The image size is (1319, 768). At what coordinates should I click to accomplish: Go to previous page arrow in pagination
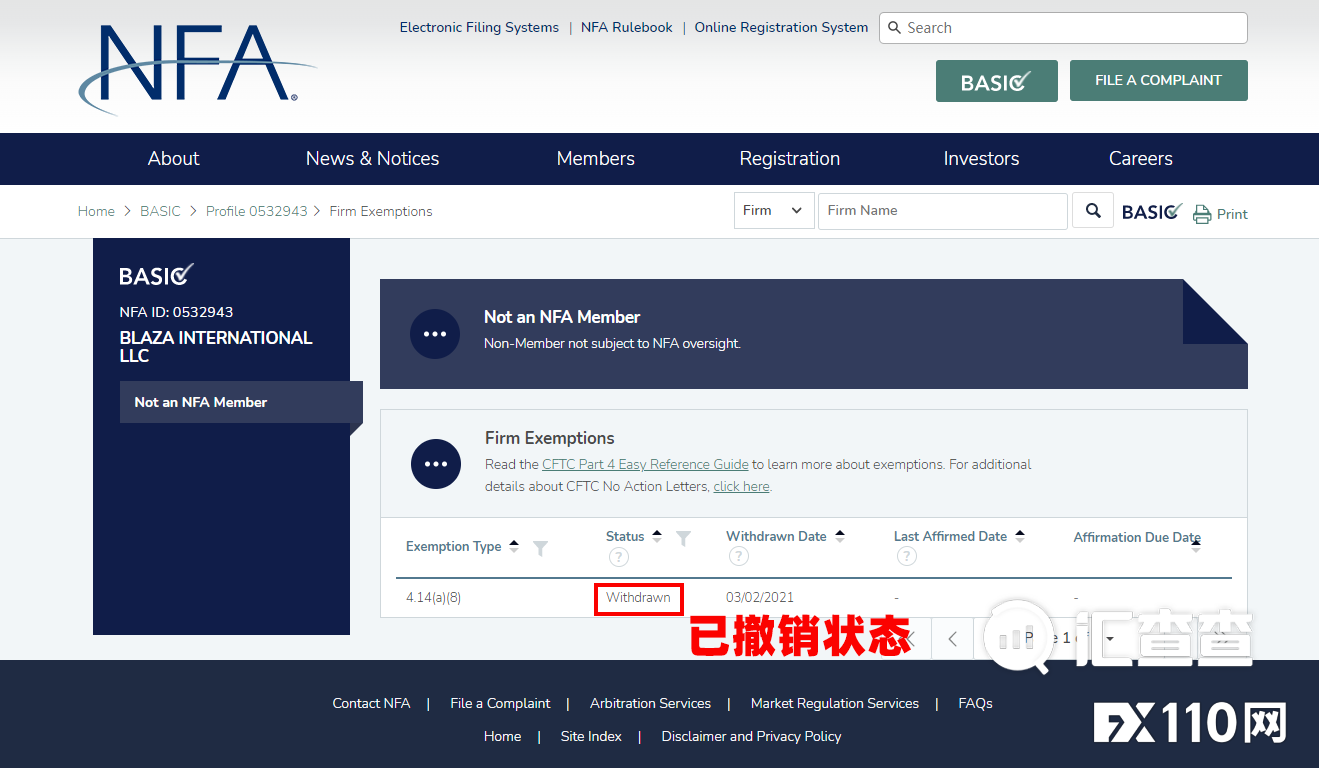coord(953,639)
